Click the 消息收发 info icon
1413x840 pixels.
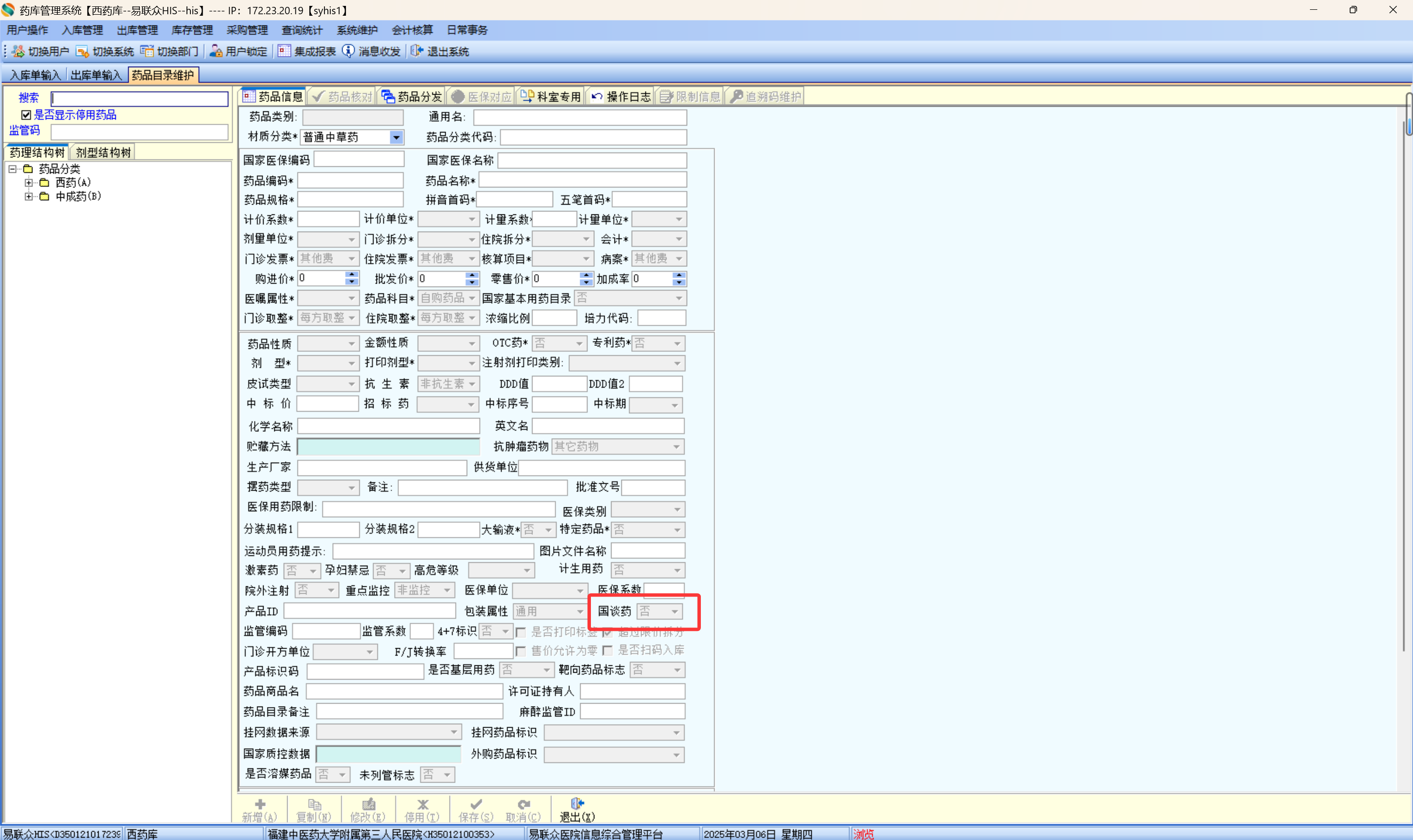[x=348, y=52]
